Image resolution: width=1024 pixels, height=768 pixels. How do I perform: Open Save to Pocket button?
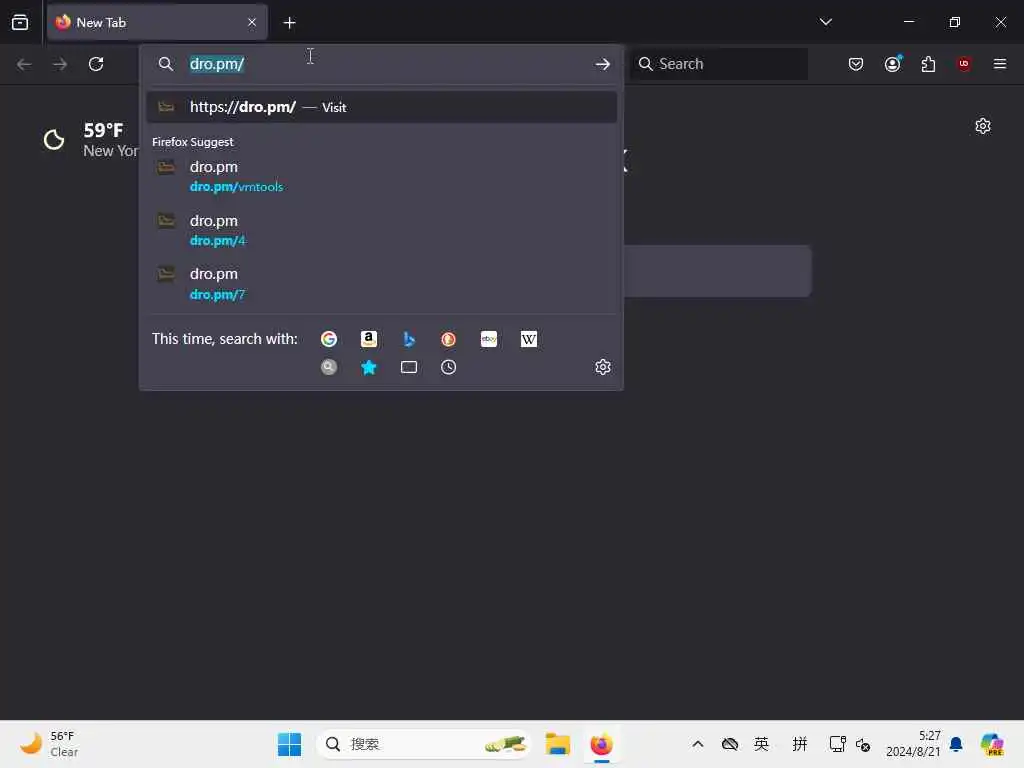tap(856, 64)
